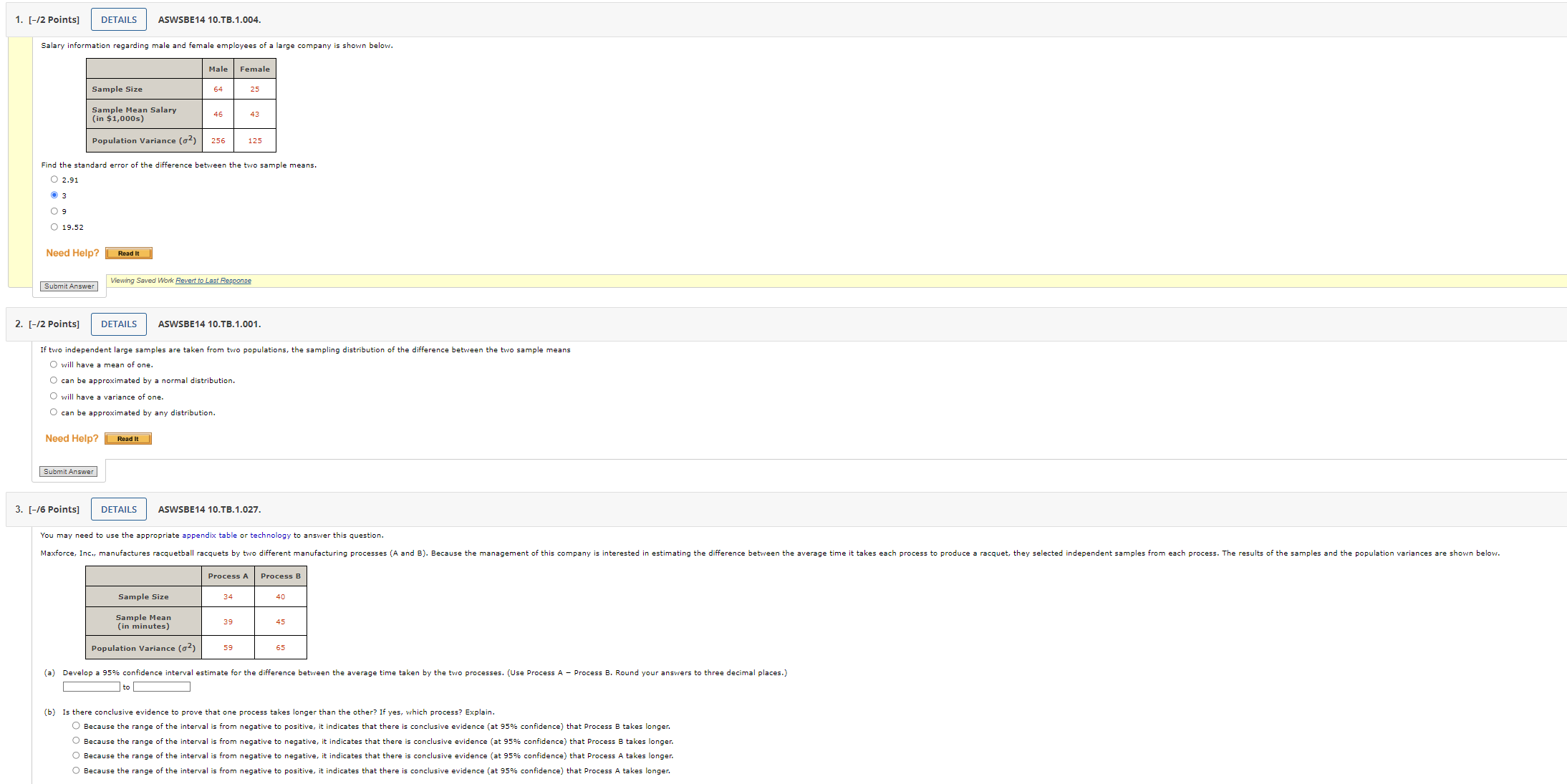Click the '3. [-/6 Points]' label
The image size is (1567, 784).
click(x=47, y=510)
